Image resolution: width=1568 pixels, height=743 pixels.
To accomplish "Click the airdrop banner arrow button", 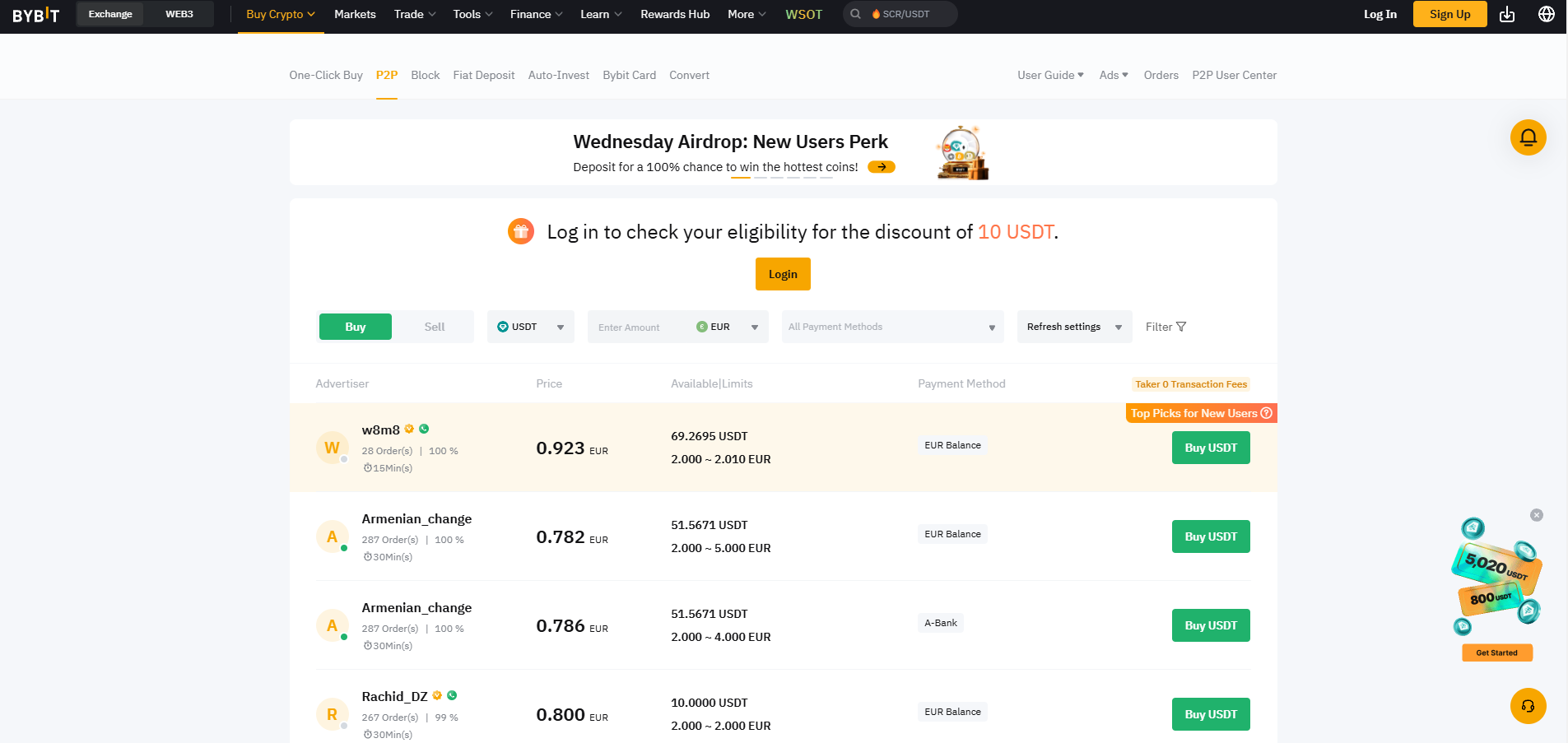I will [882, 167].
